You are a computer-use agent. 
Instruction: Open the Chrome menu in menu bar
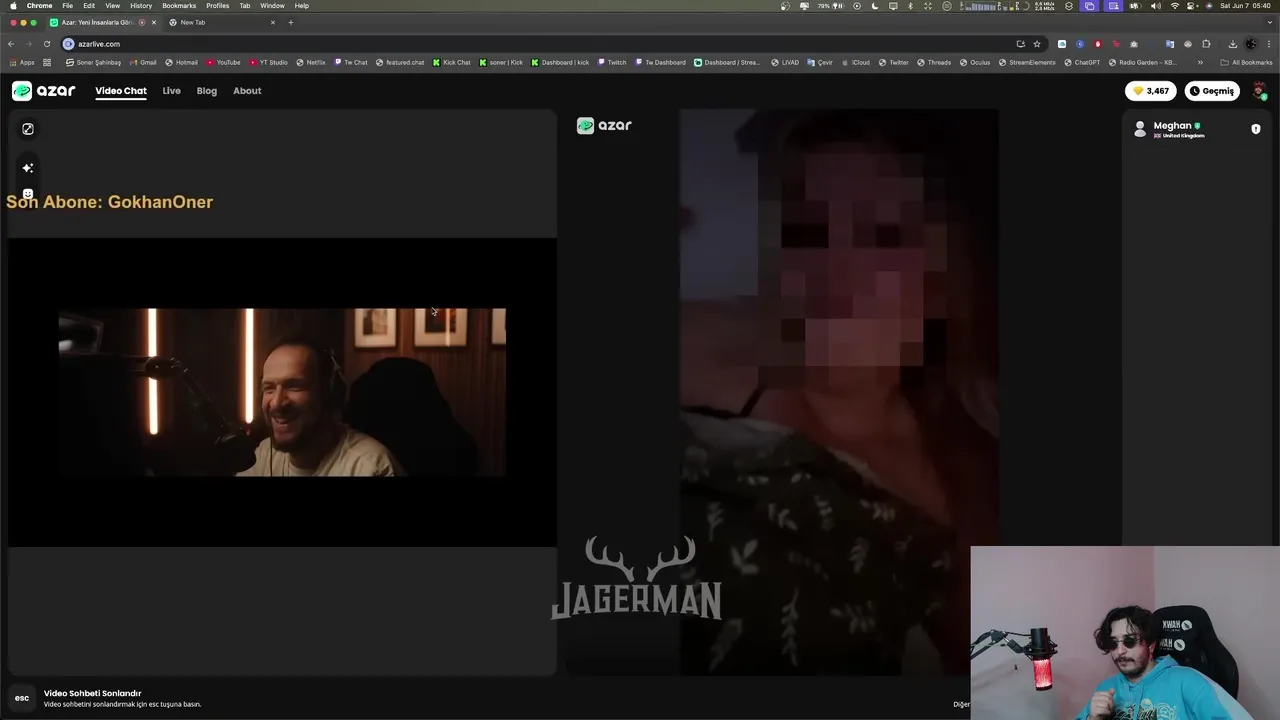(39, 6)
